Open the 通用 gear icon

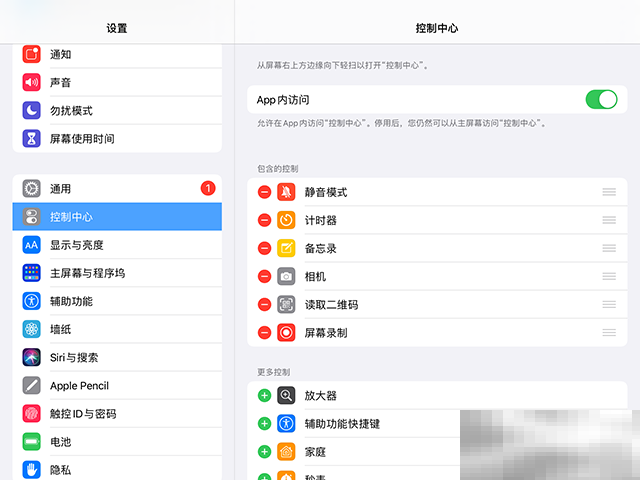[31, 189]
